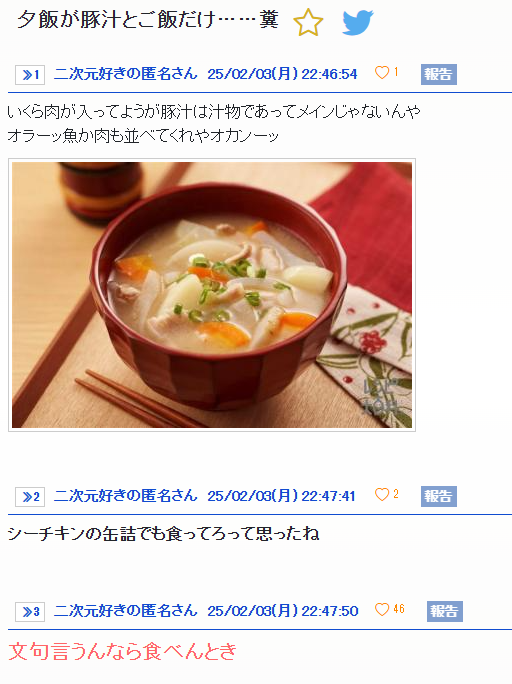Report post 3 using 報告 button
This screenshot has width=512, height=684.
coord(445,611)
